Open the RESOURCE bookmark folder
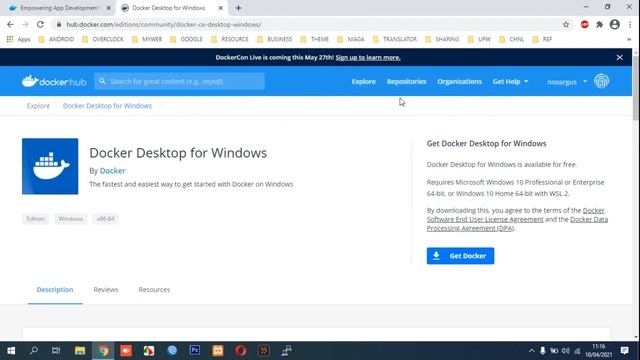 point(230,39)
